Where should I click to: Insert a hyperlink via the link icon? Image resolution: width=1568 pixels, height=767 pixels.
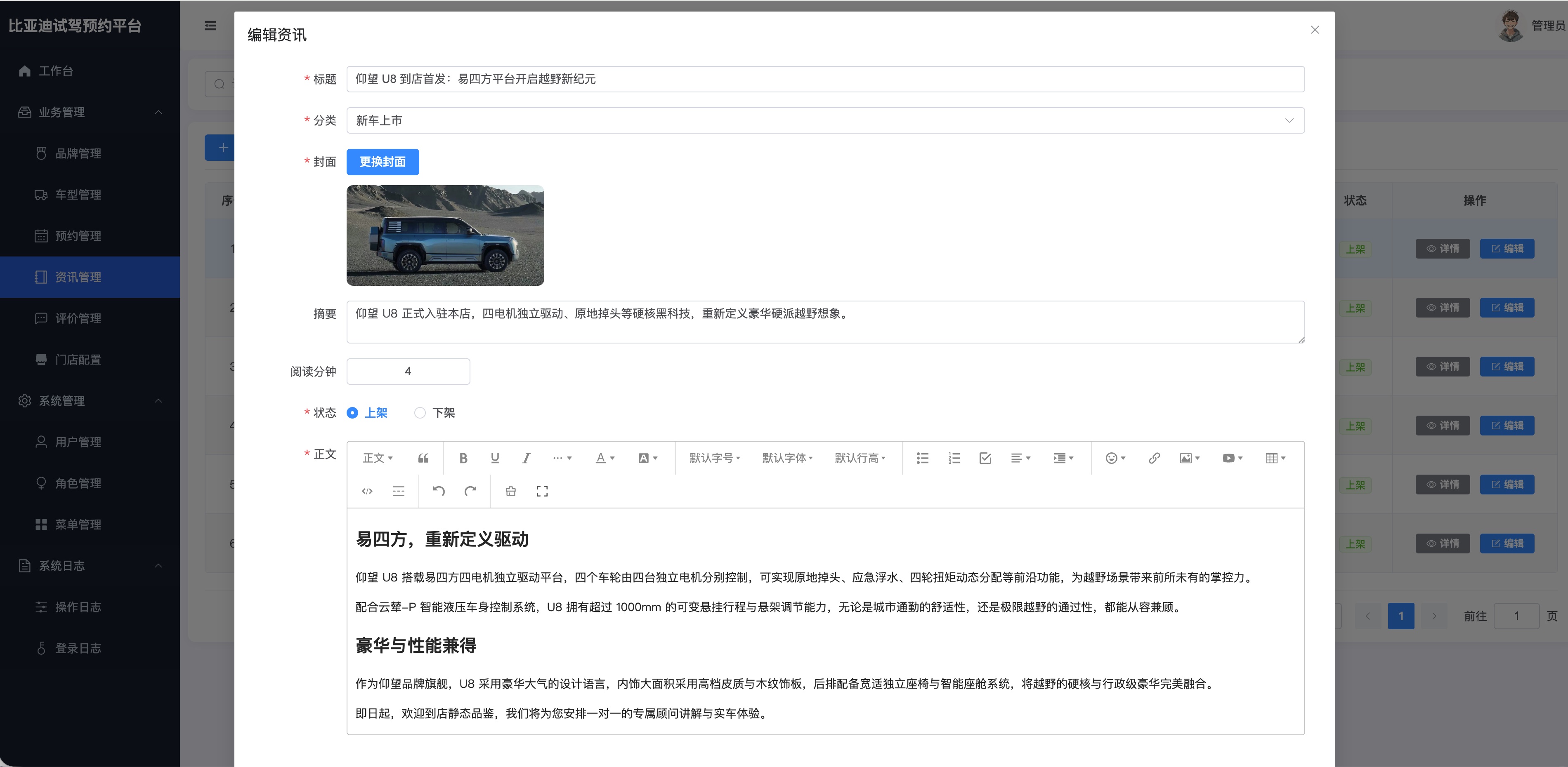pos(1154,458)
